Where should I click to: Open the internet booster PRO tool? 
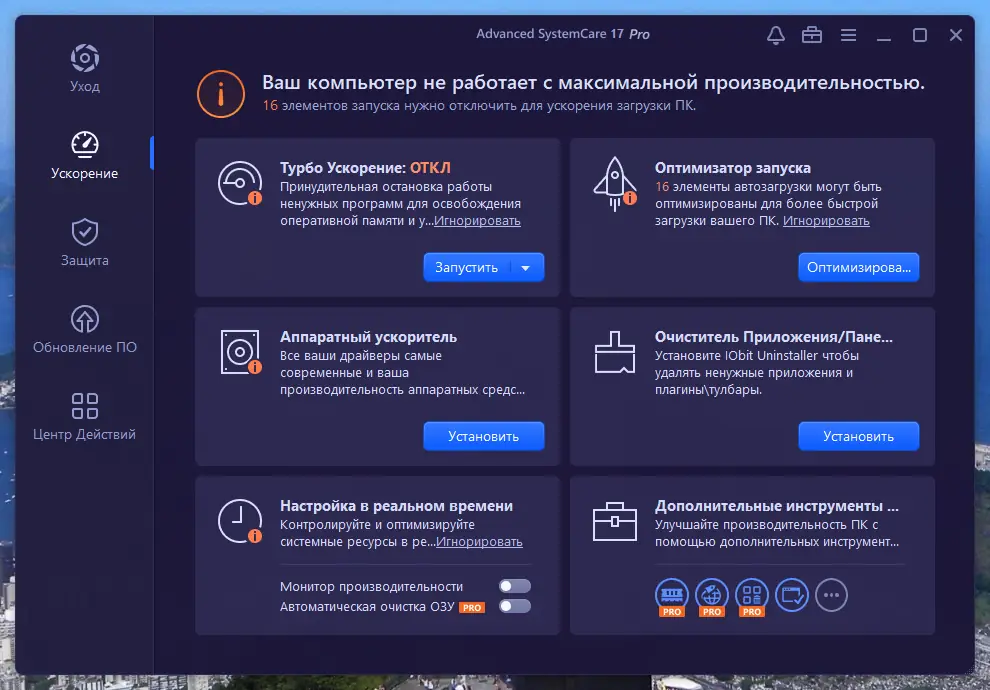[x=712, y=594]
